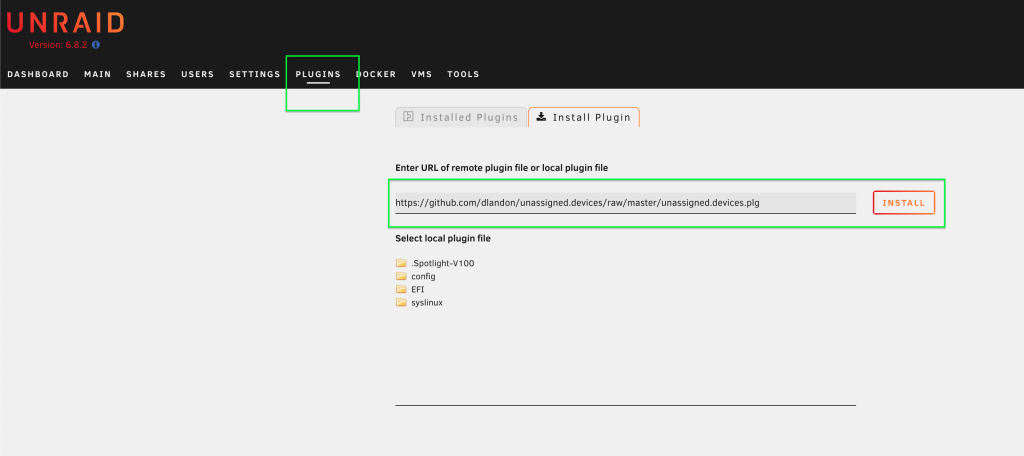Switch to the Installed Plugins tab
1024x456 pixels.
coord(461,117)
